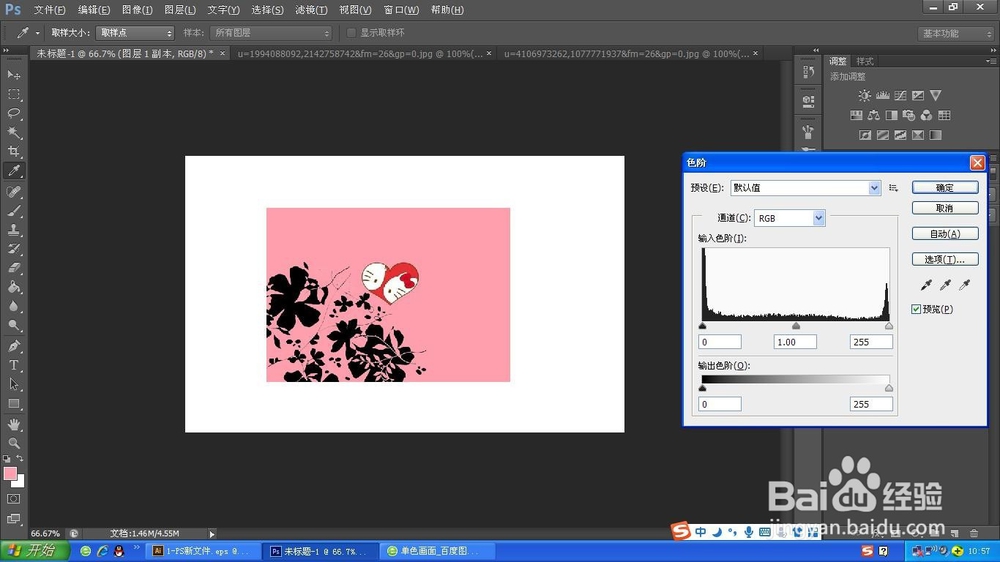This screenshot has width=1000, height=562.
Task: Select the Move tool
Action: [x=13, y=75]
